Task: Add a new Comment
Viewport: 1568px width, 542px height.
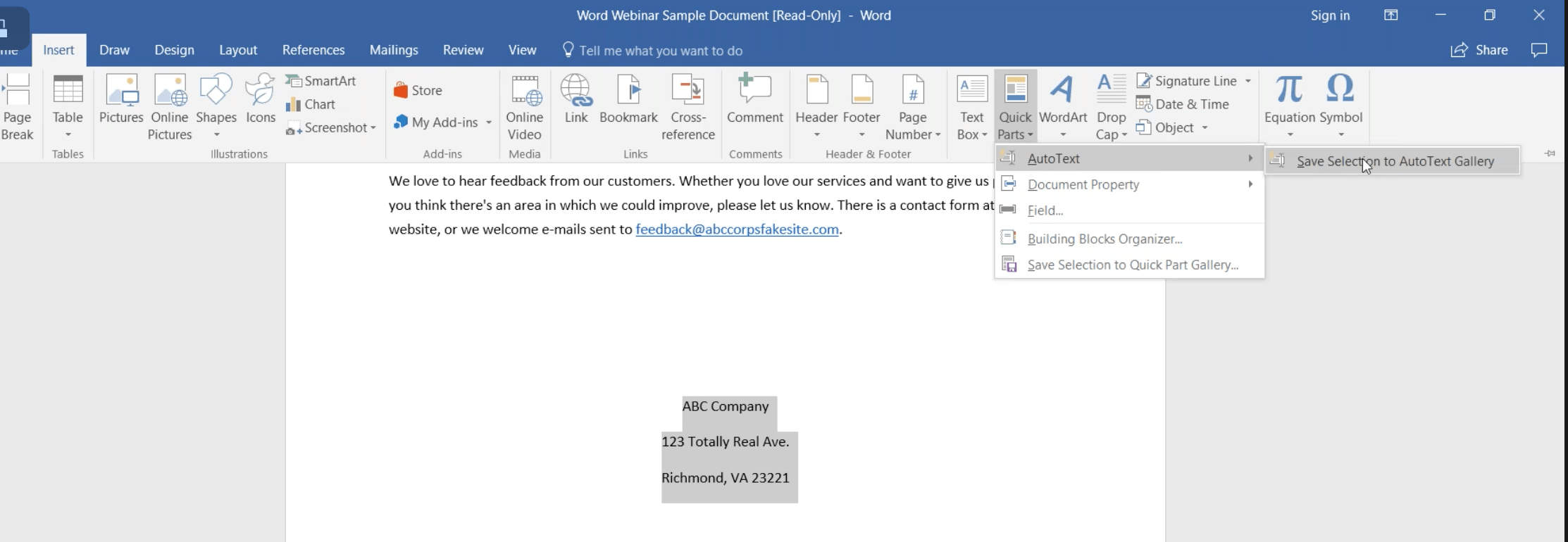Action: 755,100
